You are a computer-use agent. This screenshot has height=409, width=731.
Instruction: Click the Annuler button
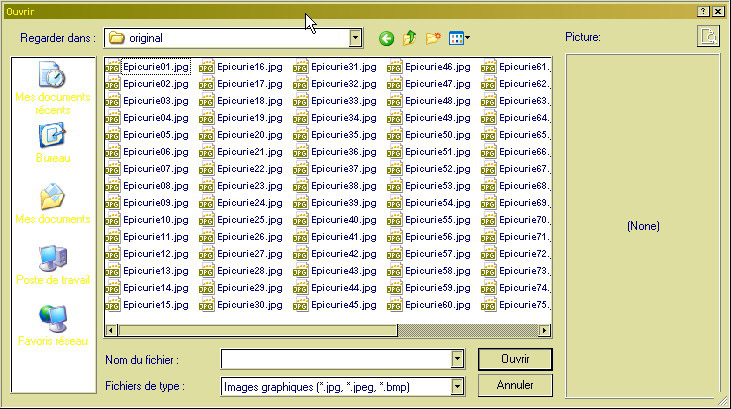(x=514, y=385)
